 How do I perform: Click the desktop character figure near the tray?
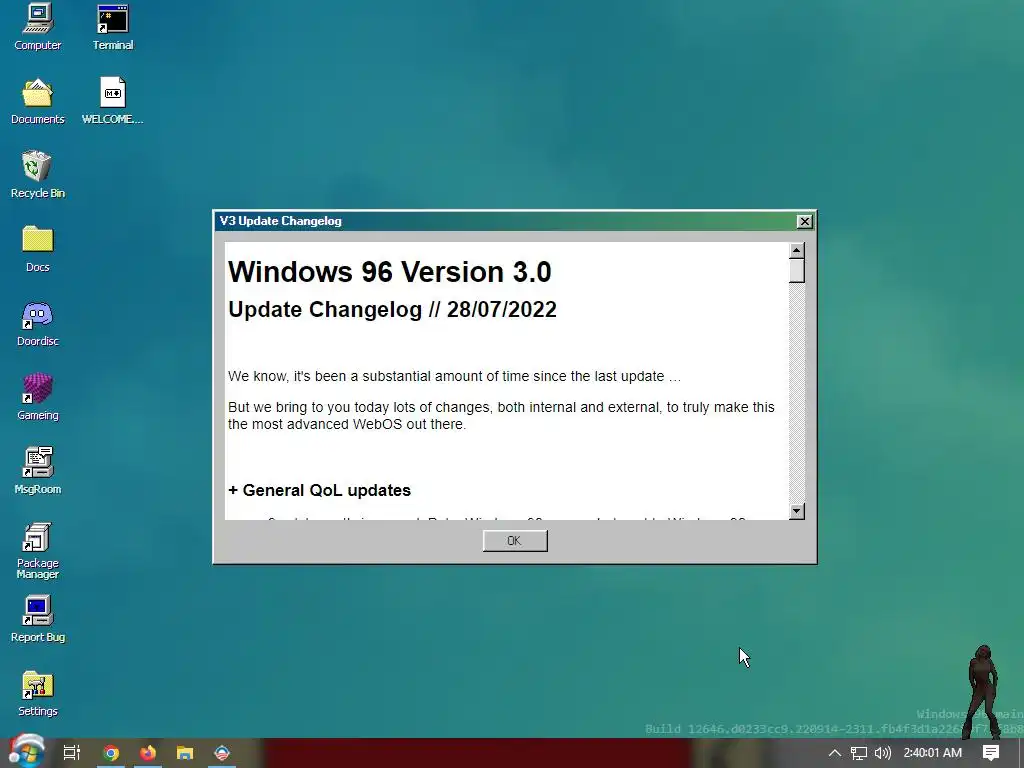click(983, 691)
